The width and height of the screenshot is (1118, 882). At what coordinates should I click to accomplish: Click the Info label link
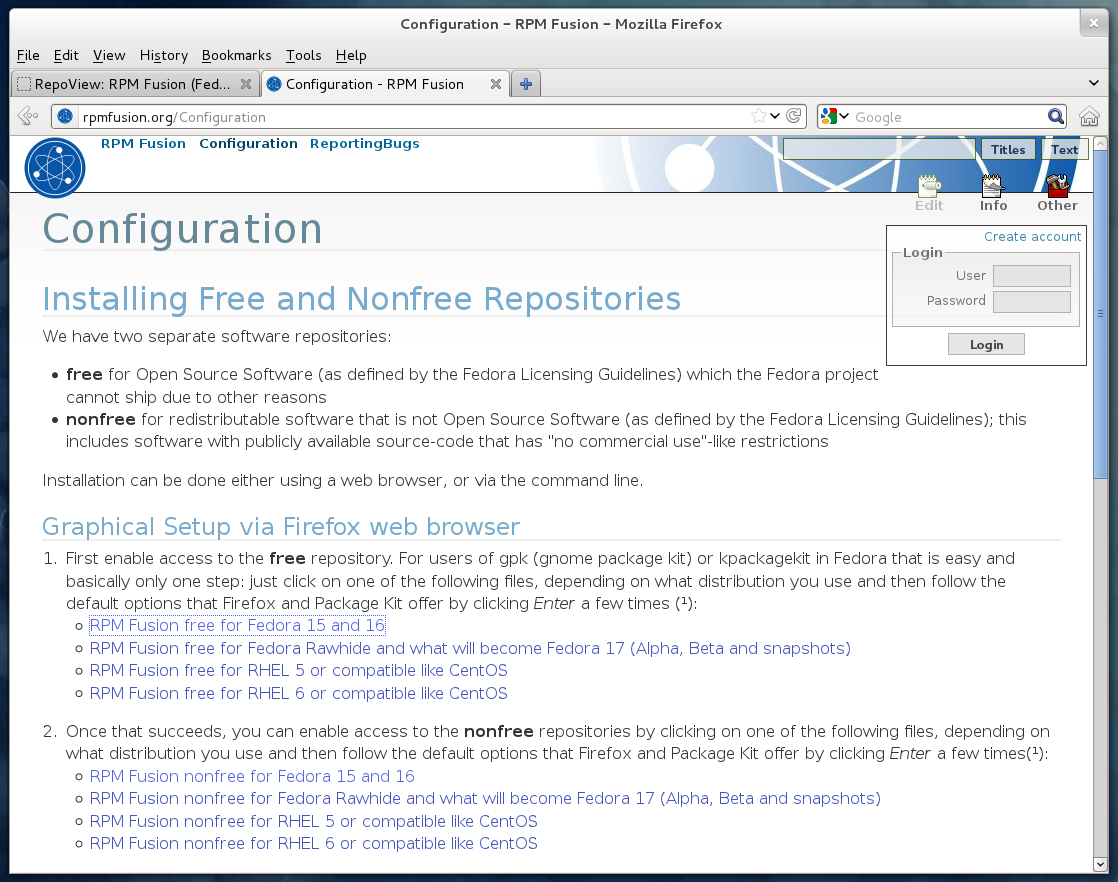pos(993,205)
